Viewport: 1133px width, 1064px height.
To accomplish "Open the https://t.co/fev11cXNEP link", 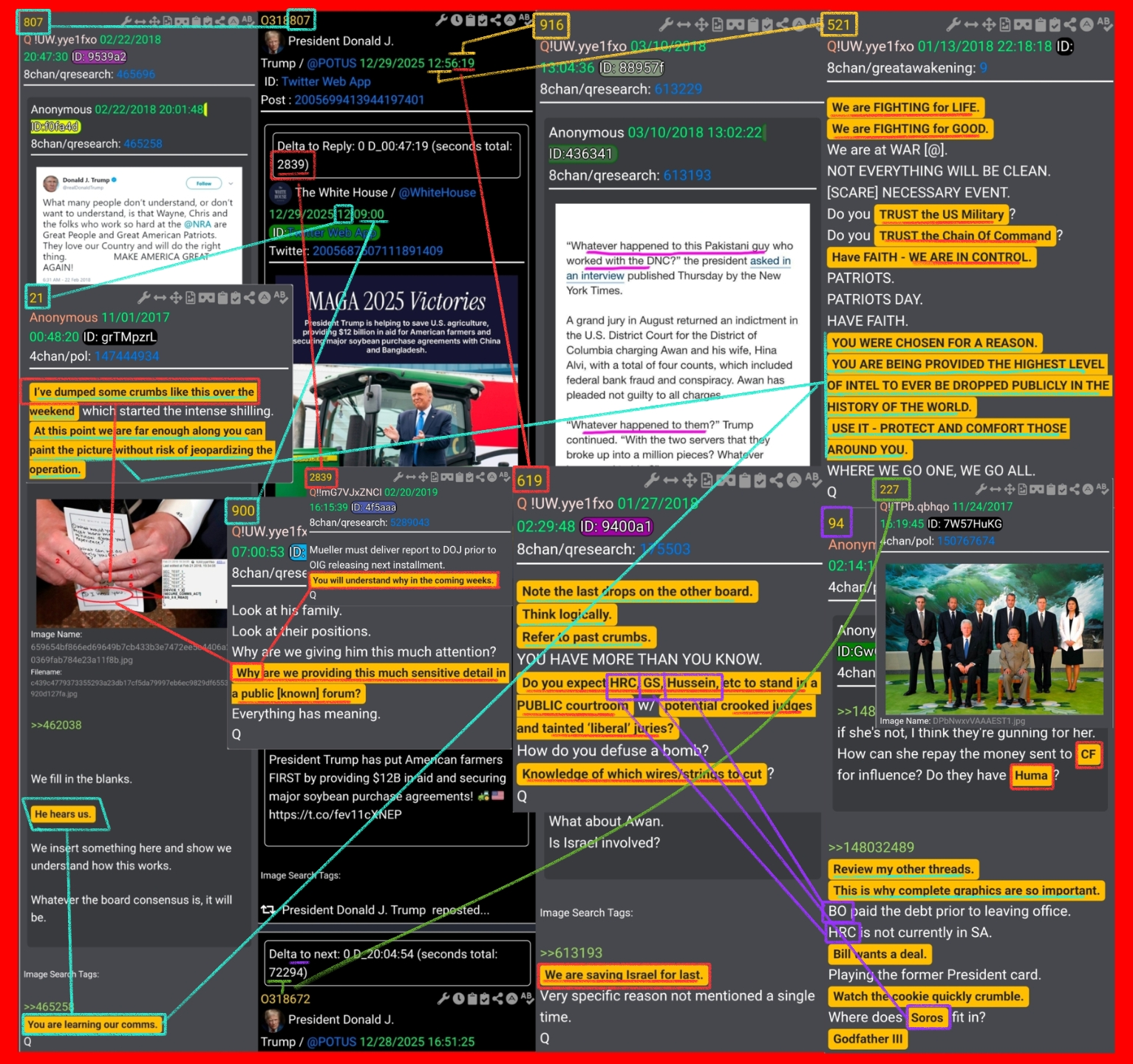I will 335,814.
